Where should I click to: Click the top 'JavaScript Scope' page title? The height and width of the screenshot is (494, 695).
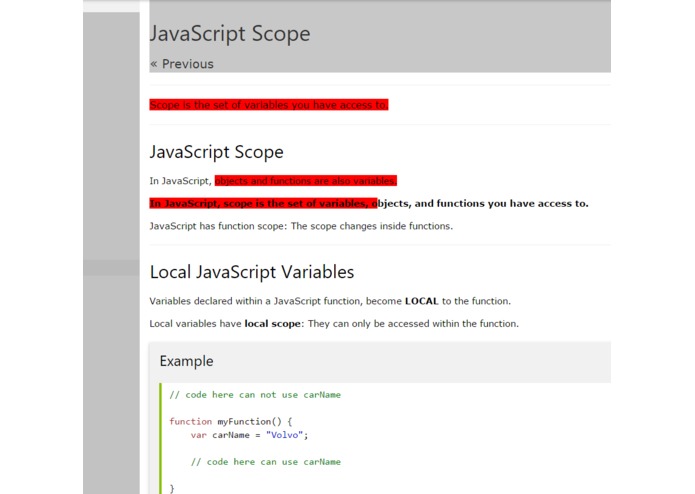coord(230,34)
